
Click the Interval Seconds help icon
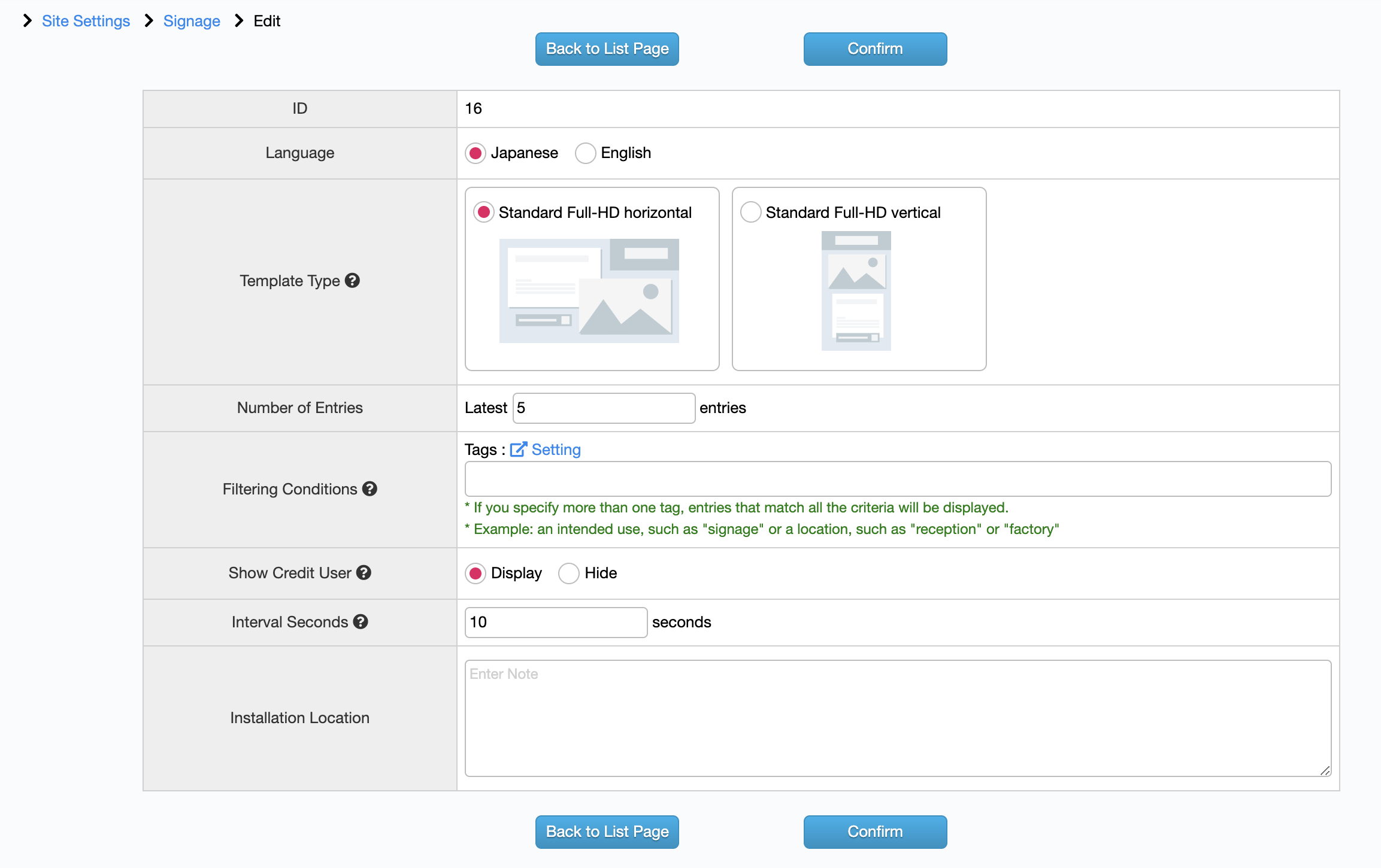(x=361, y=622)
